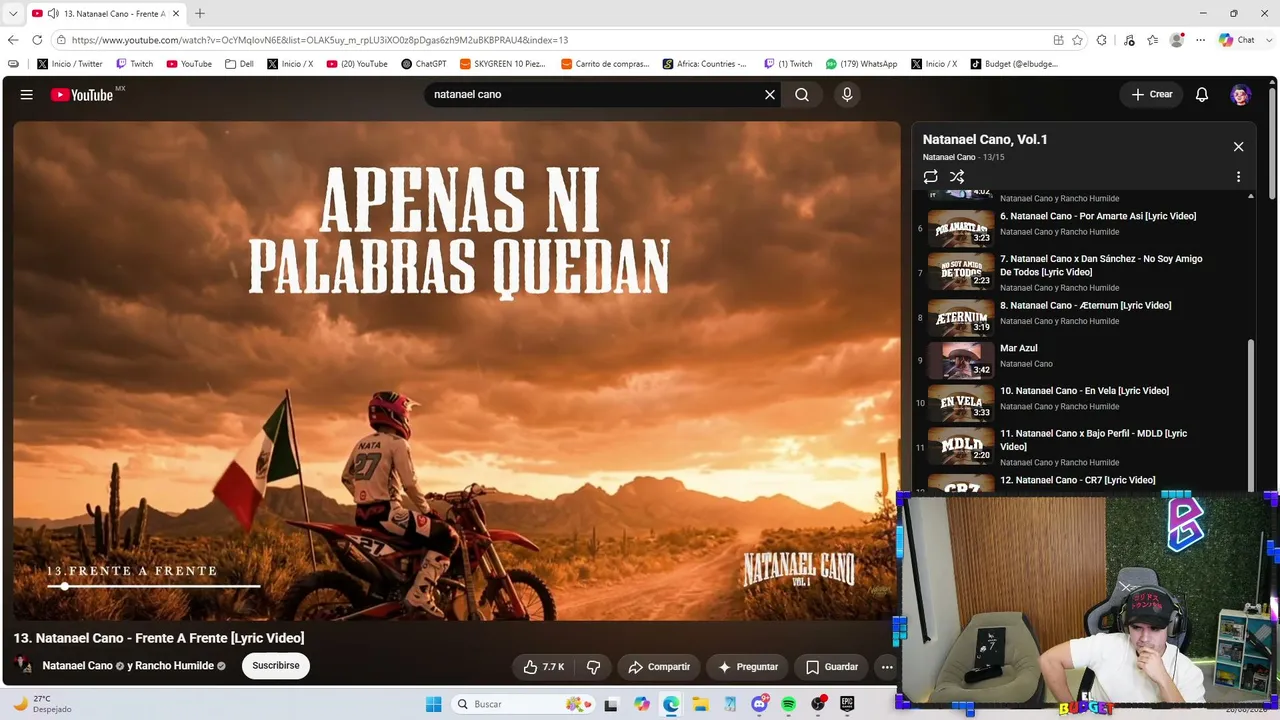Open Epic Games Launcher from taskbar
The image size is (1280, 720).
point(847,704)
